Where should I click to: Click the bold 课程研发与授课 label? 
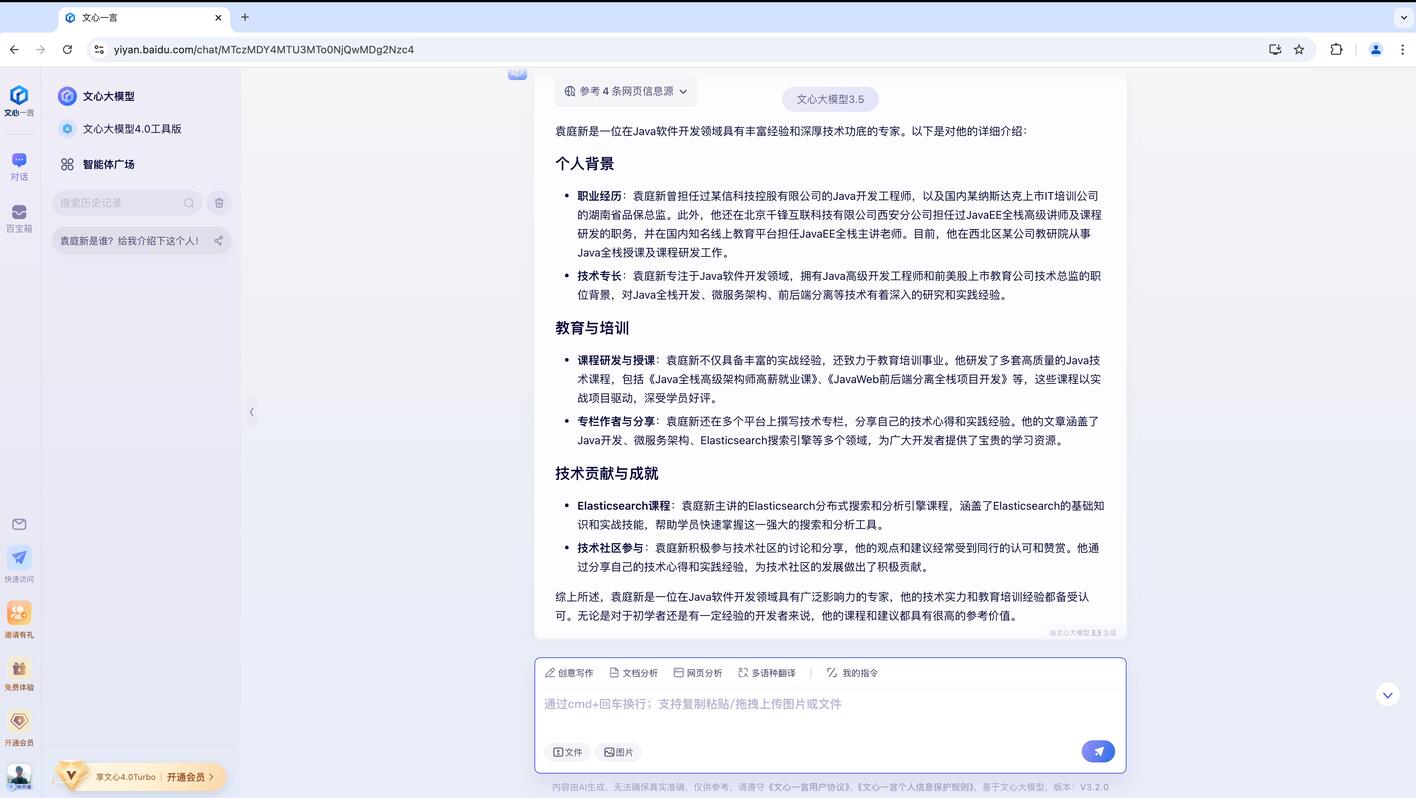click(x=616, y=360)
